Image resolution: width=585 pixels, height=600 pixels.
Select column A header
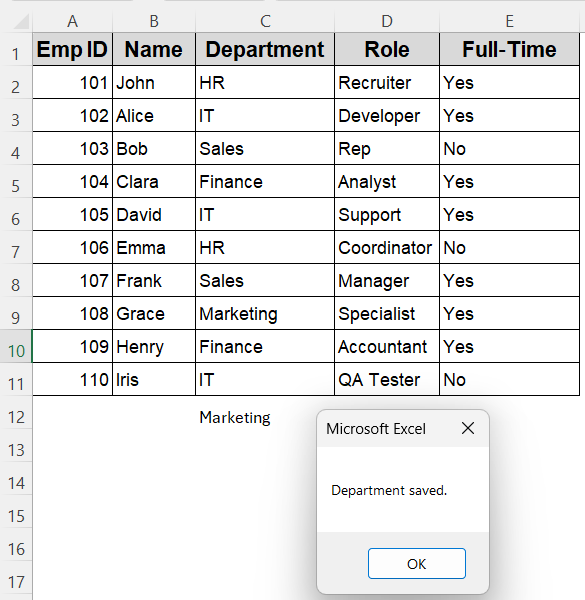tap(73, 21)
